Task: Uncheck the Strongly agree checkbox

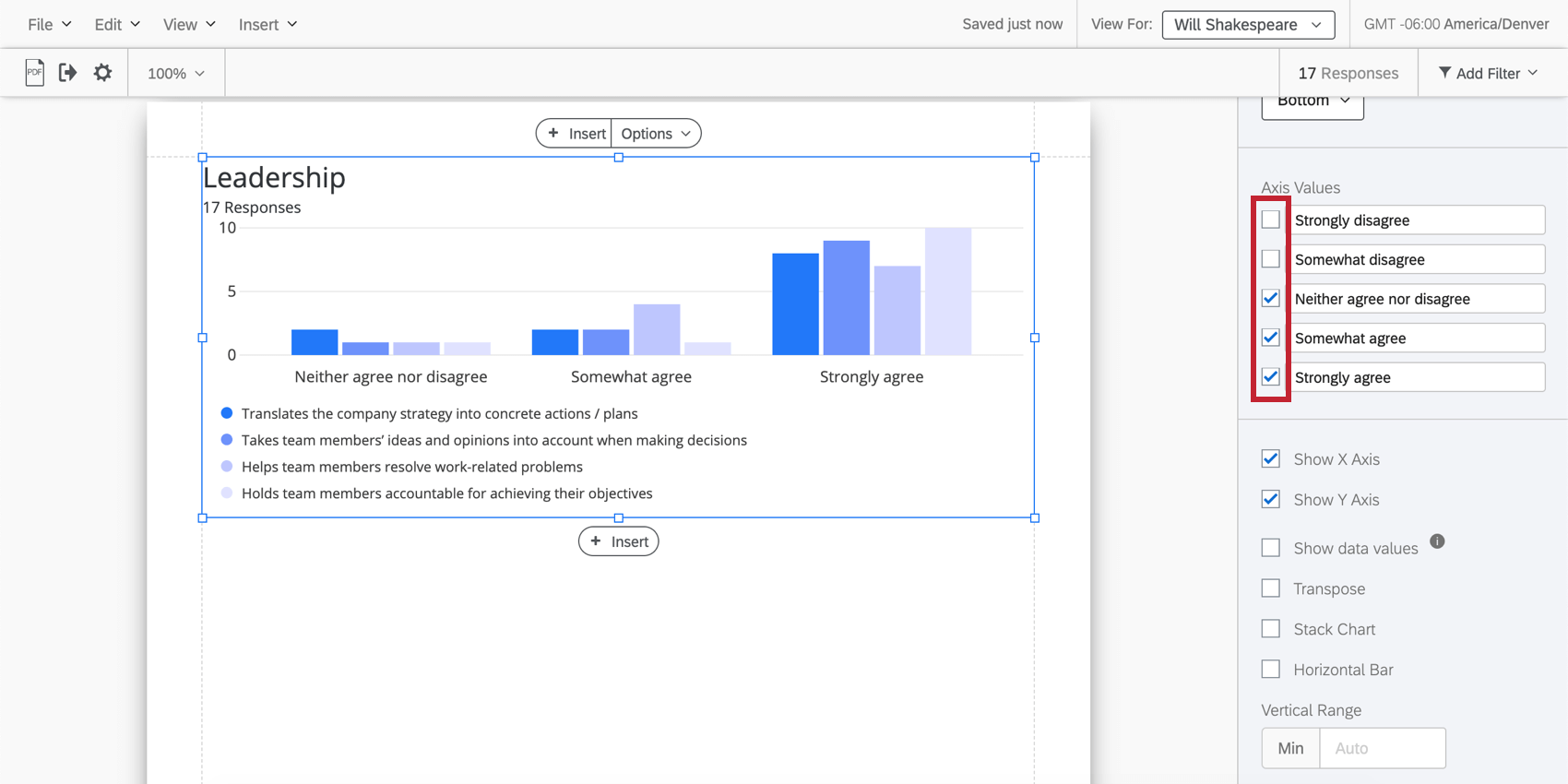Action: click(x=1271, y=377)
